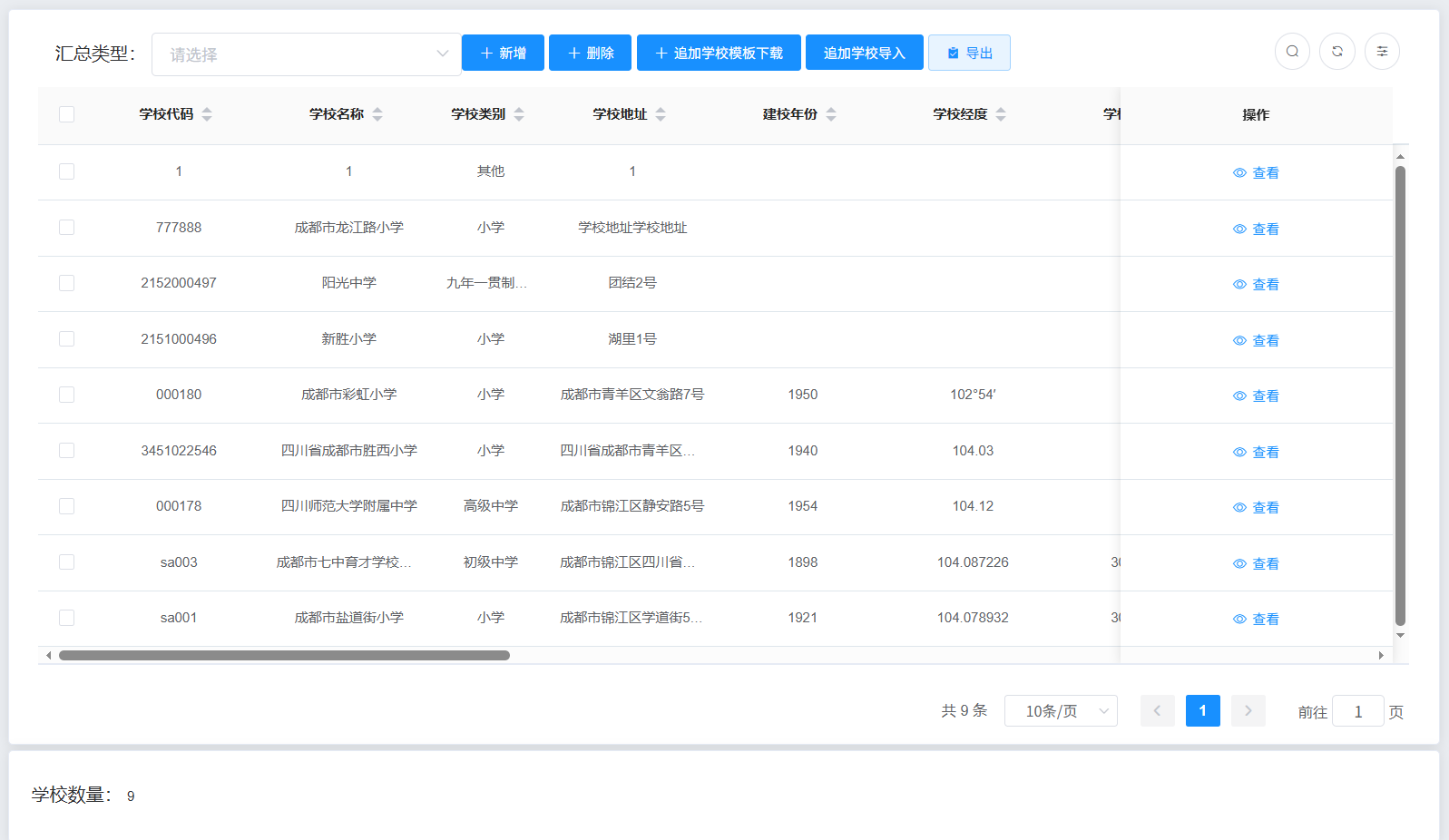Sort by 学校代码 column arrows
Image resolution: width=1449 pixels, height=840 pixels.
207,114
